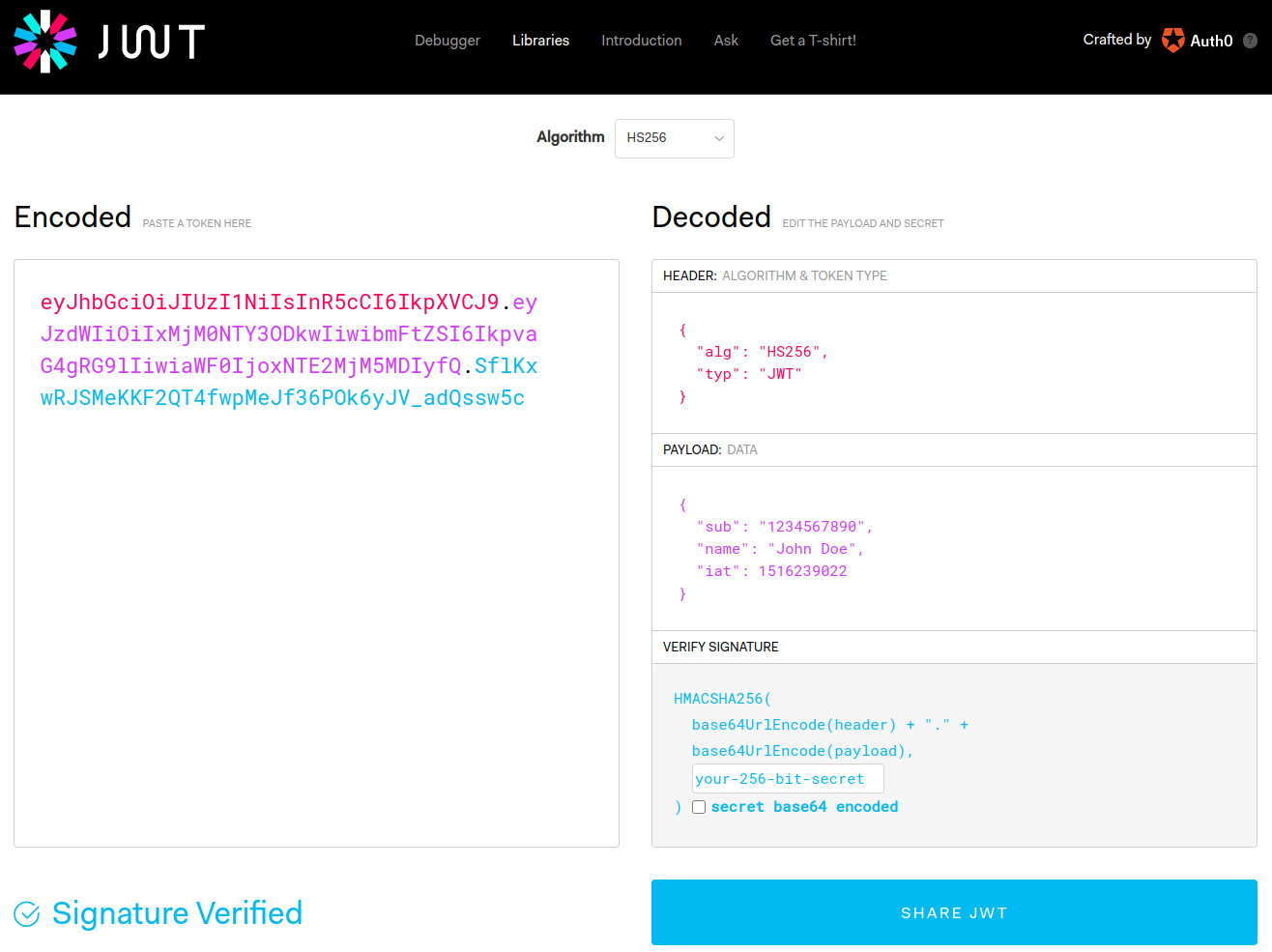Click the "alg": "HS256" header line
This screenshot has width=1272, height=952.
point(762,352)
